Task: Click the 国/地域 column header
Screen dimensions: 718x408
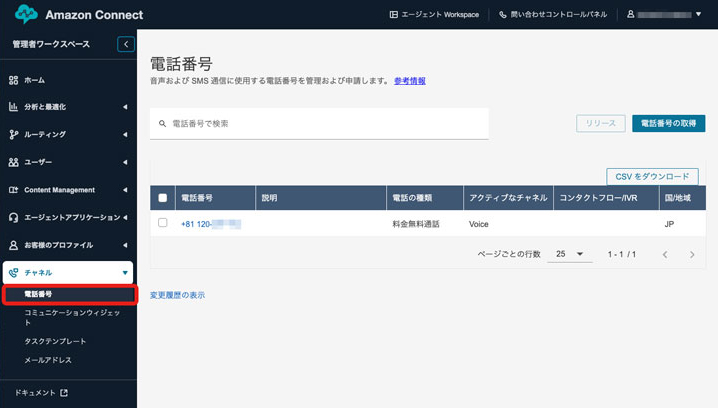Action: click(682, 198)
